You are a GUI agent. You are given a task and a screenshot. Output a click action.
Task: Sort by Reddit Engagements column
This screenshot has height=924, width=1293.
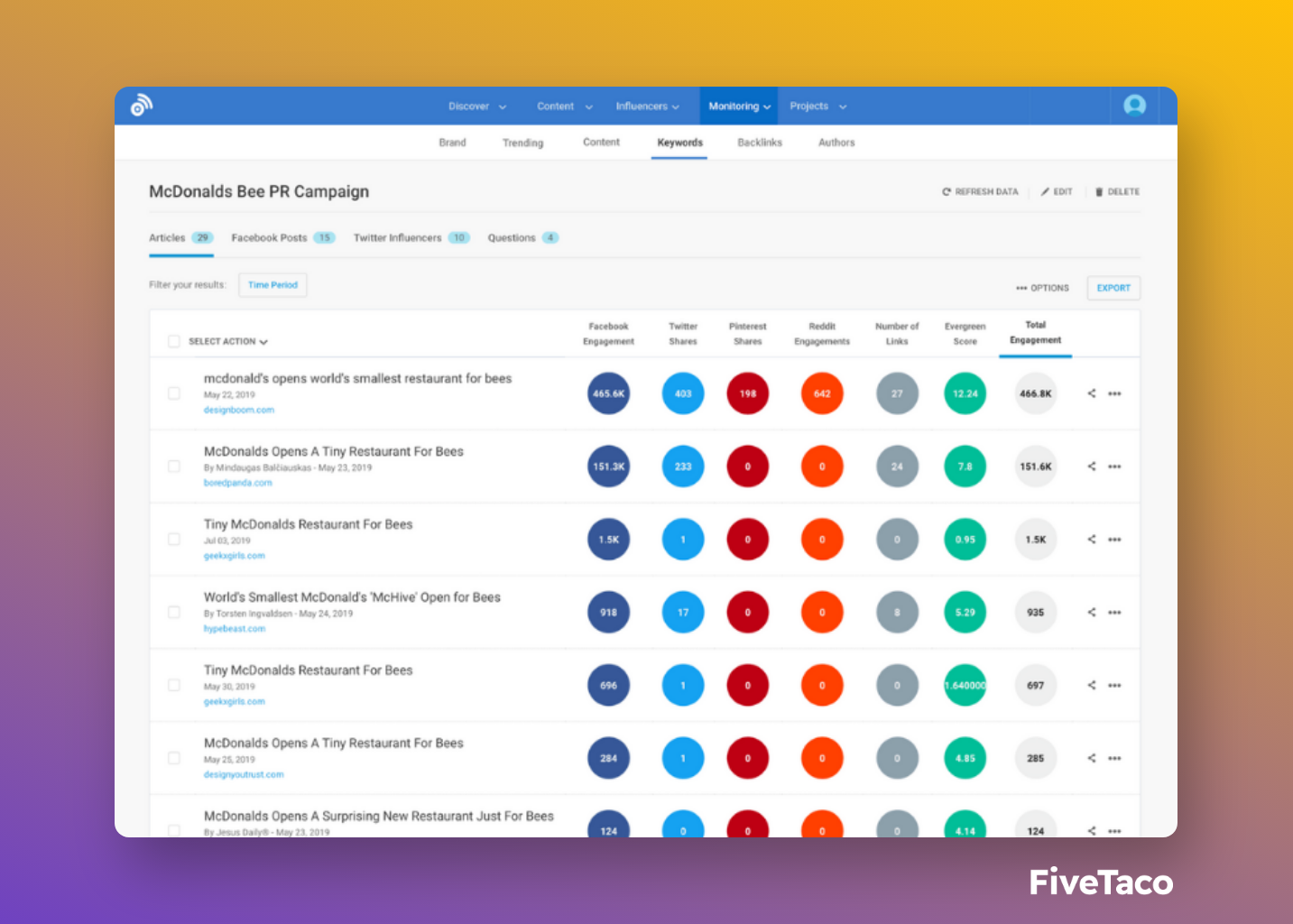822,334
